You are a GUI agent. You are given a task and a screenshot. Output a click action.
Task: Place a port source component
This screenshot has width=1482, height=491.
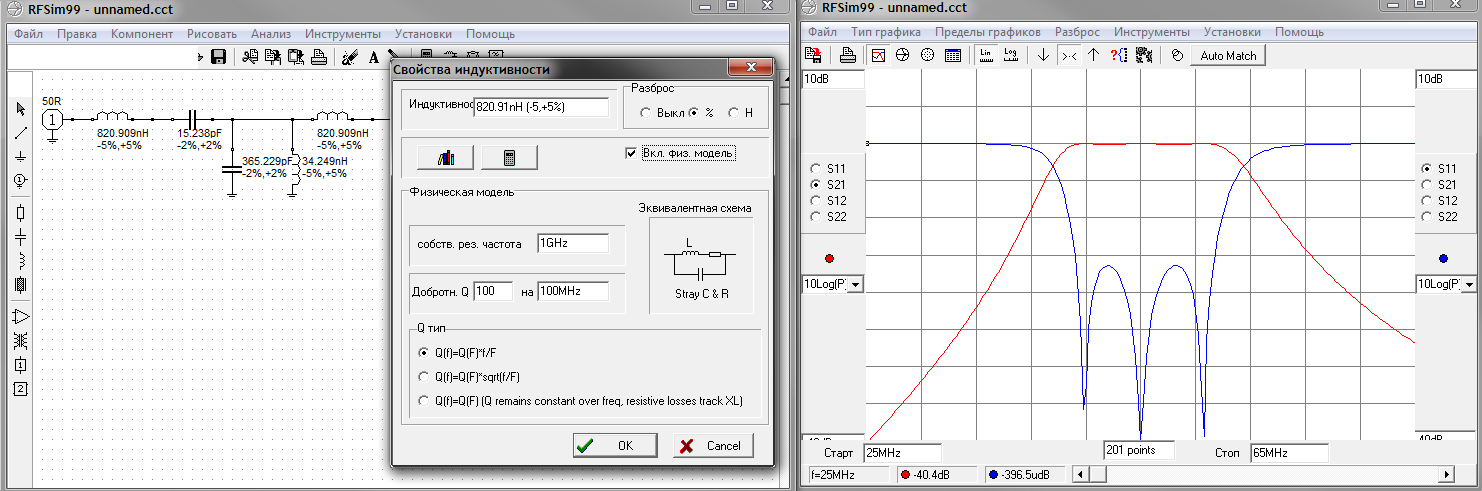pyautogui.click(x=20, y=180)
